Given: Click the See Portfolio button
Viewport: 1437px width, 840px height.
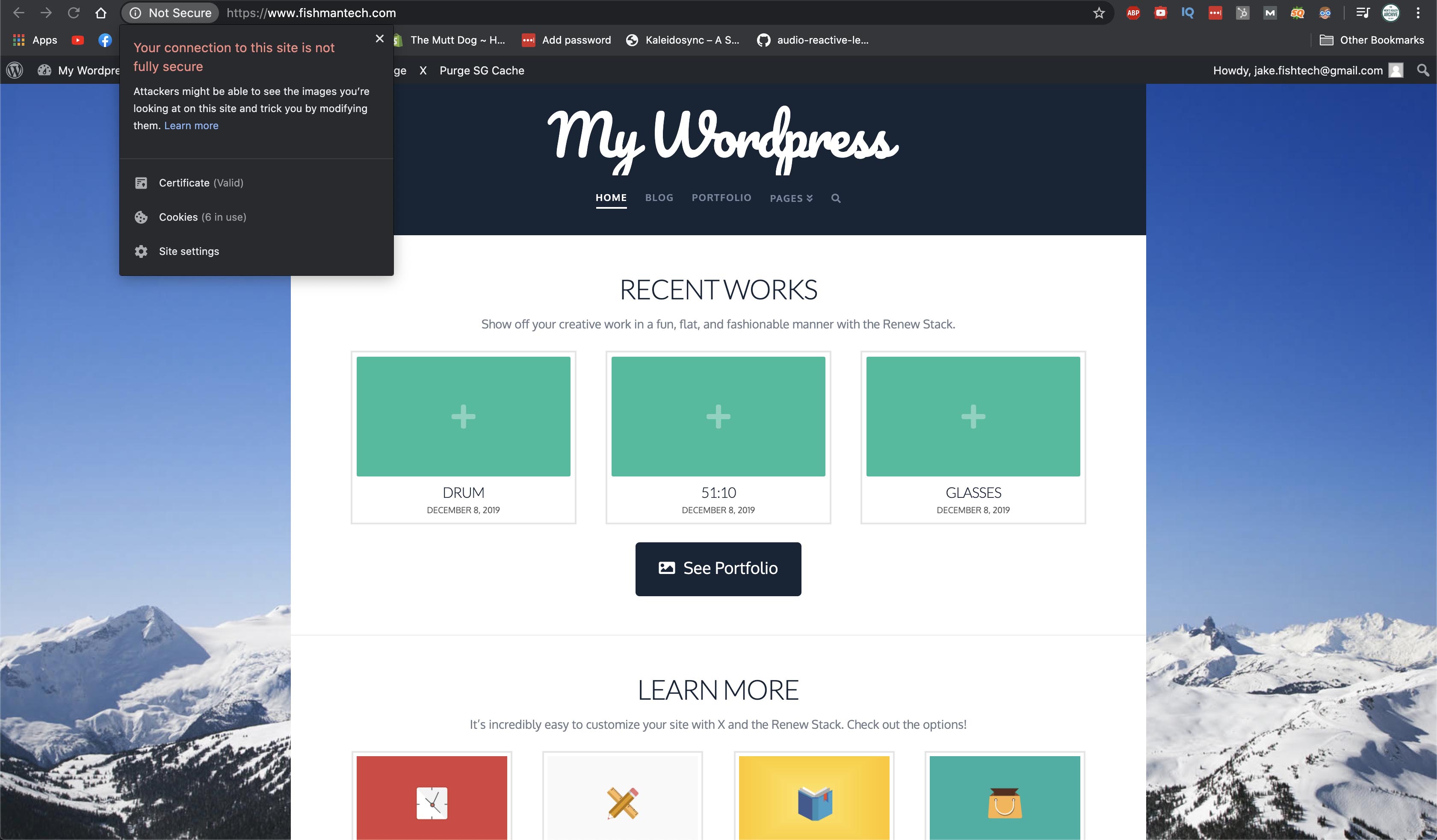Looking at the screenshot, I should click(718, 568).
